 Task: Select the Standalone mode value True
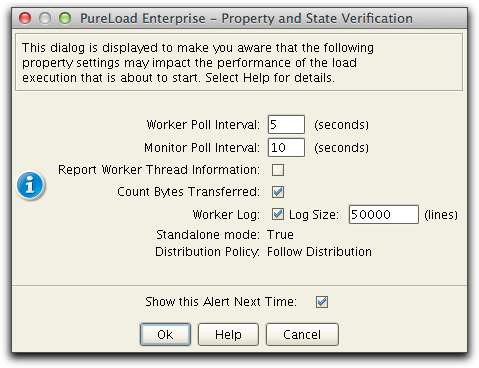pyautogui.click(x=280, y=235)
